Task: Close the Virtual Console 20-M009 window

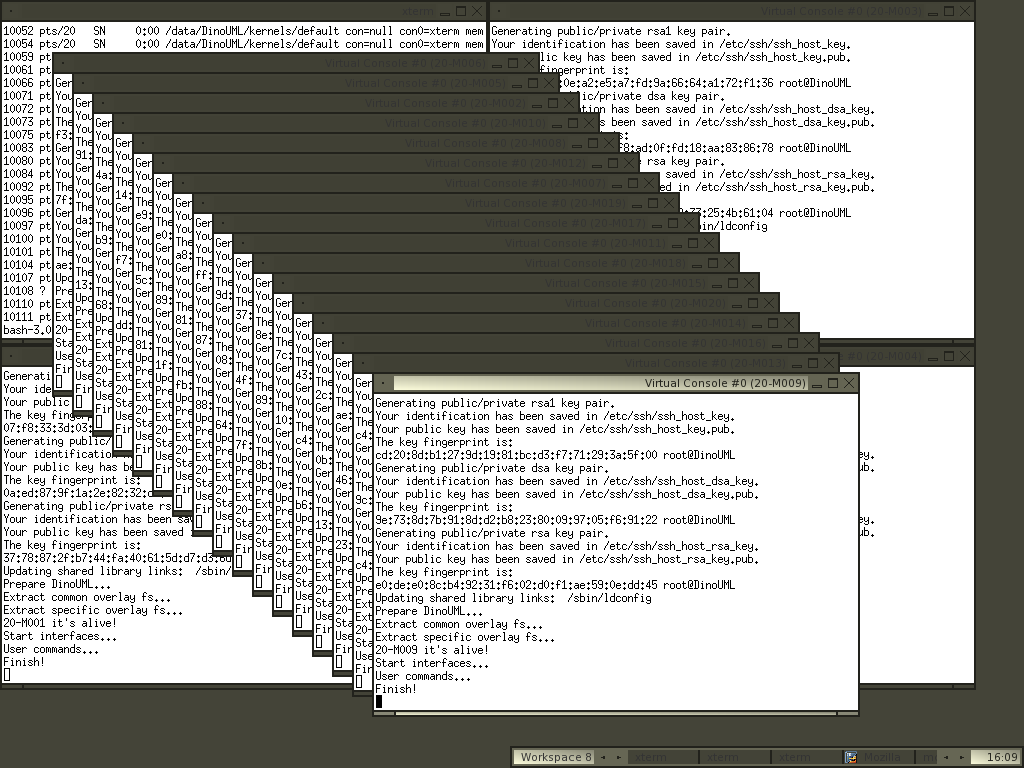Action: (849, 383)
